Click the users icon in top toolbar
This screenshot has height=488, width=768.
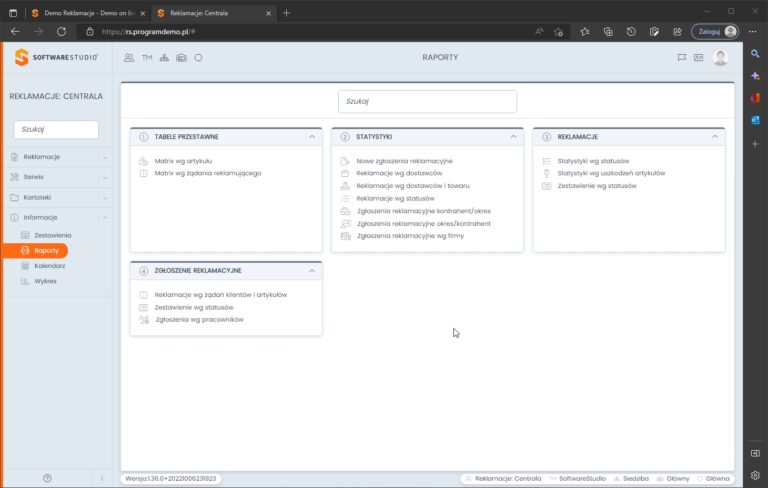(129, 58)
